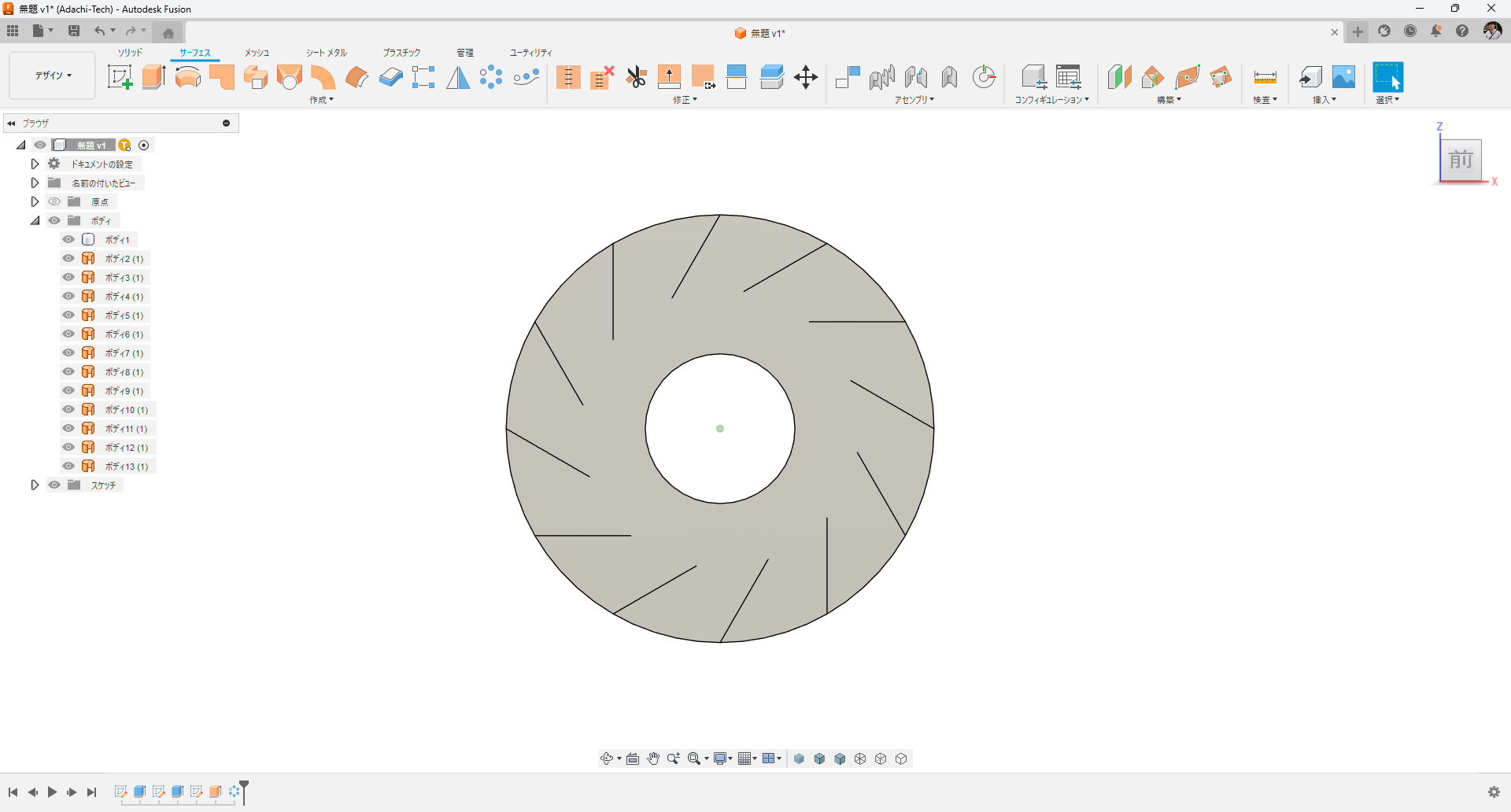Viewport: 1511px width, 812px height.
Task: Hide ボディ13 (1) with its eye icon
Action: coord(68,466)
